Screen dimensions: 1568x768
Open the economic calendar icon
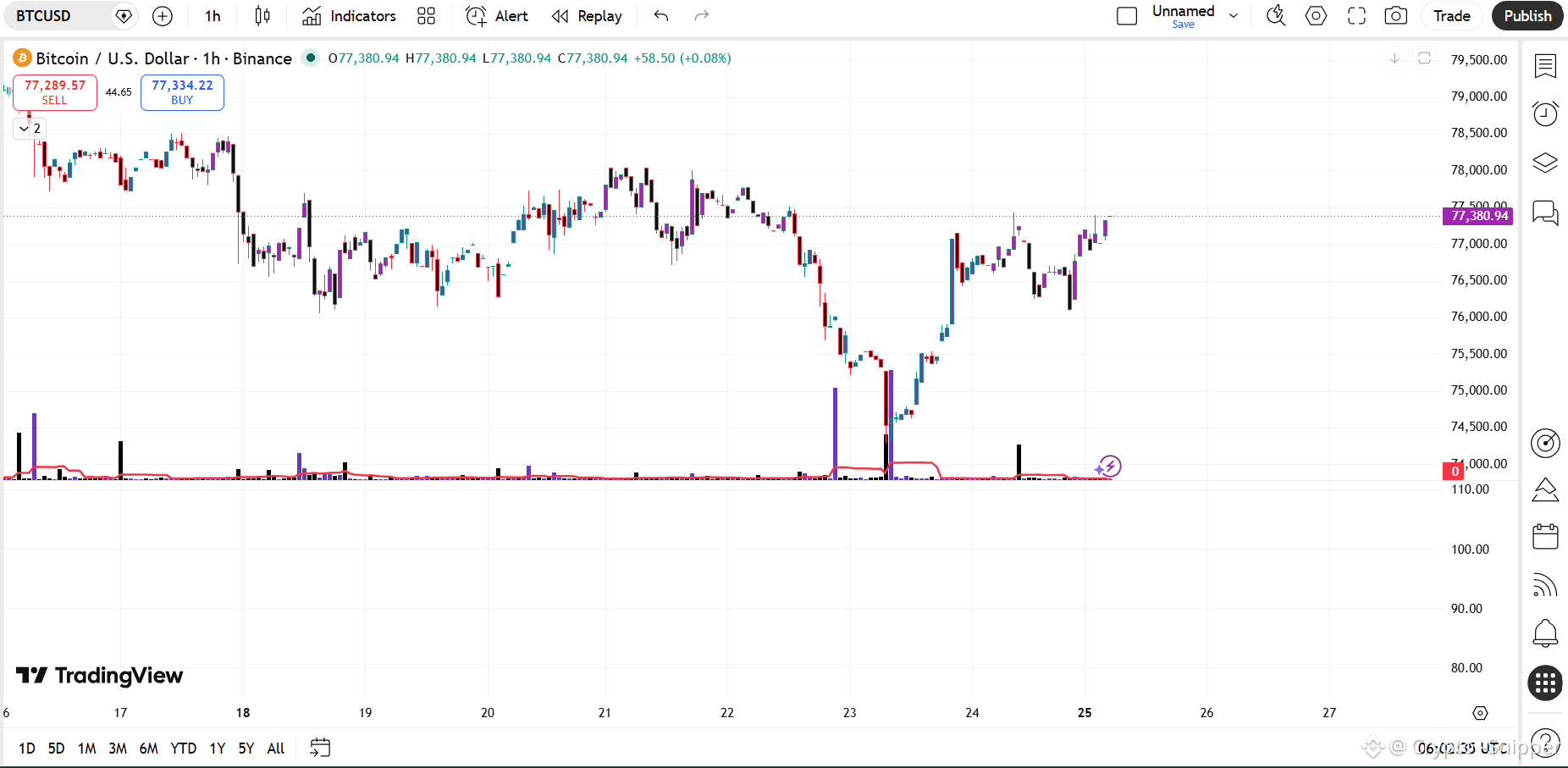pyautogui.click(x=1545, y=537)
